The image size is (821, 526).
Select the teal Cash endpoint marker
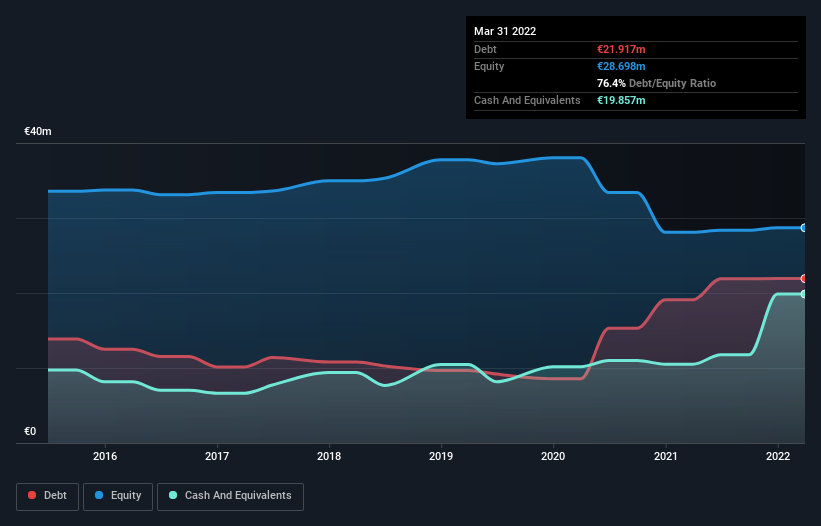[x=803, y=294]
